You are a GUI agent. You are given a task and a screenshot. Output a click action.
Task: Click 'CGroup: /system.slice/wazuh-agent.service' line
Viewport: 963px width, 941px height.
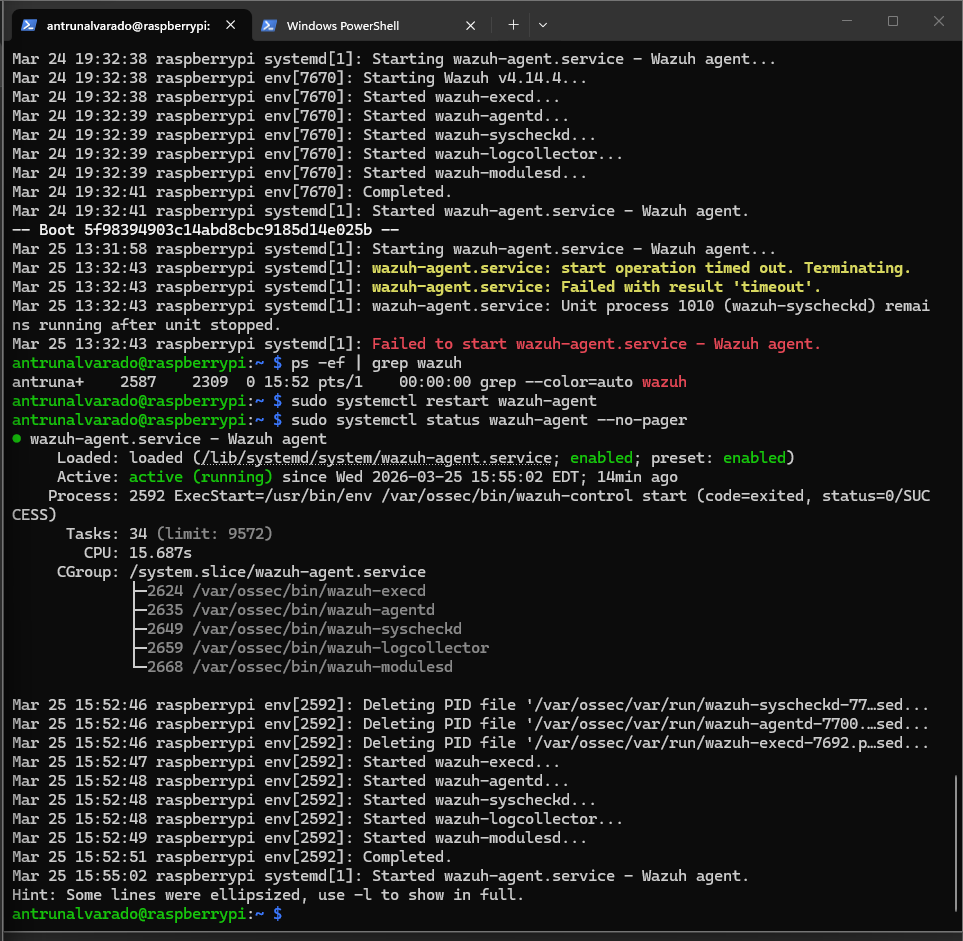tap(241, 572)
